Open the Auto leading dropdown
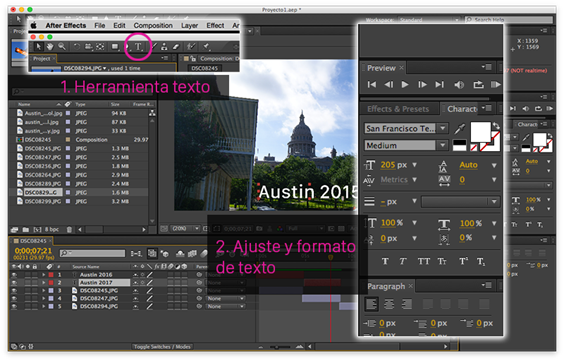Viewport: 564px width, 361px height. coord(494,165)
